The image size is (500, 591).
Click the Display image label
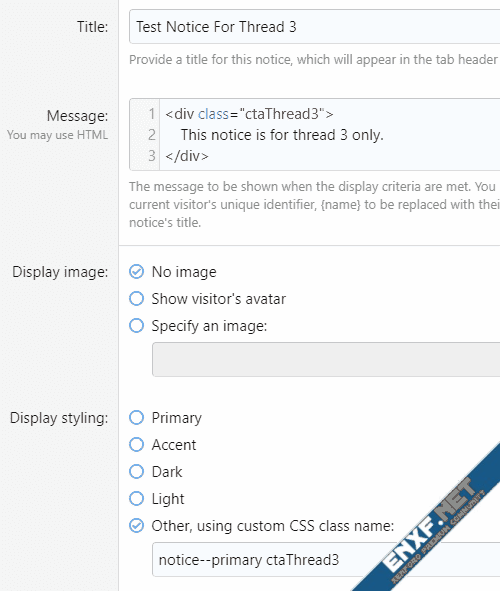point(60,272)
